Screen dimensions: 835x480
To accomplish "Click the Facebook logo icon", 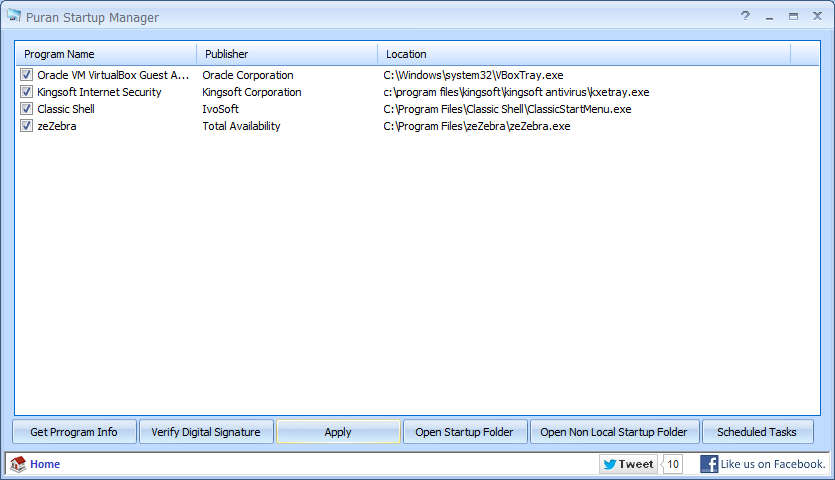I will click(709, 464).
